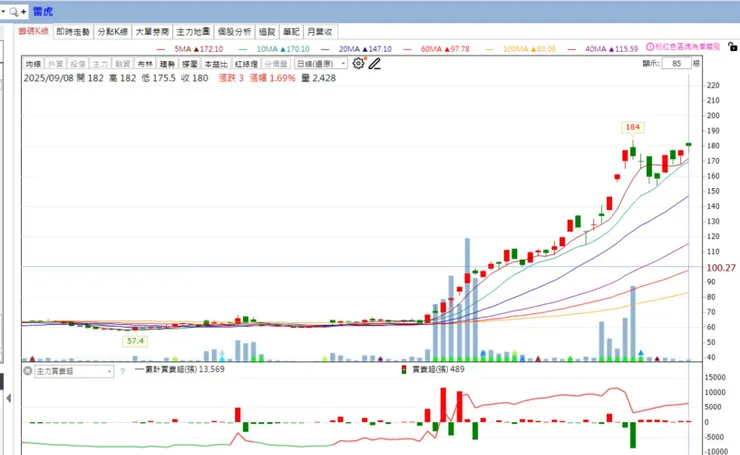Toggle the 擇星 overlay
The height and width of the screenshot is (455, 740).
pyautogui.click(x=190, y=64)
